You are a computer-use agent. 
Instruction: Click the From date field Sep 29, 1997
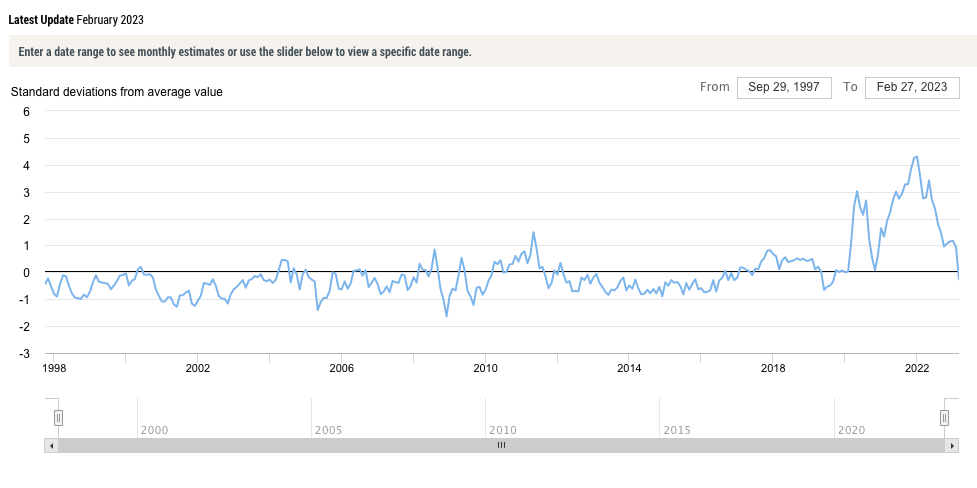click(x=784, y=87)
